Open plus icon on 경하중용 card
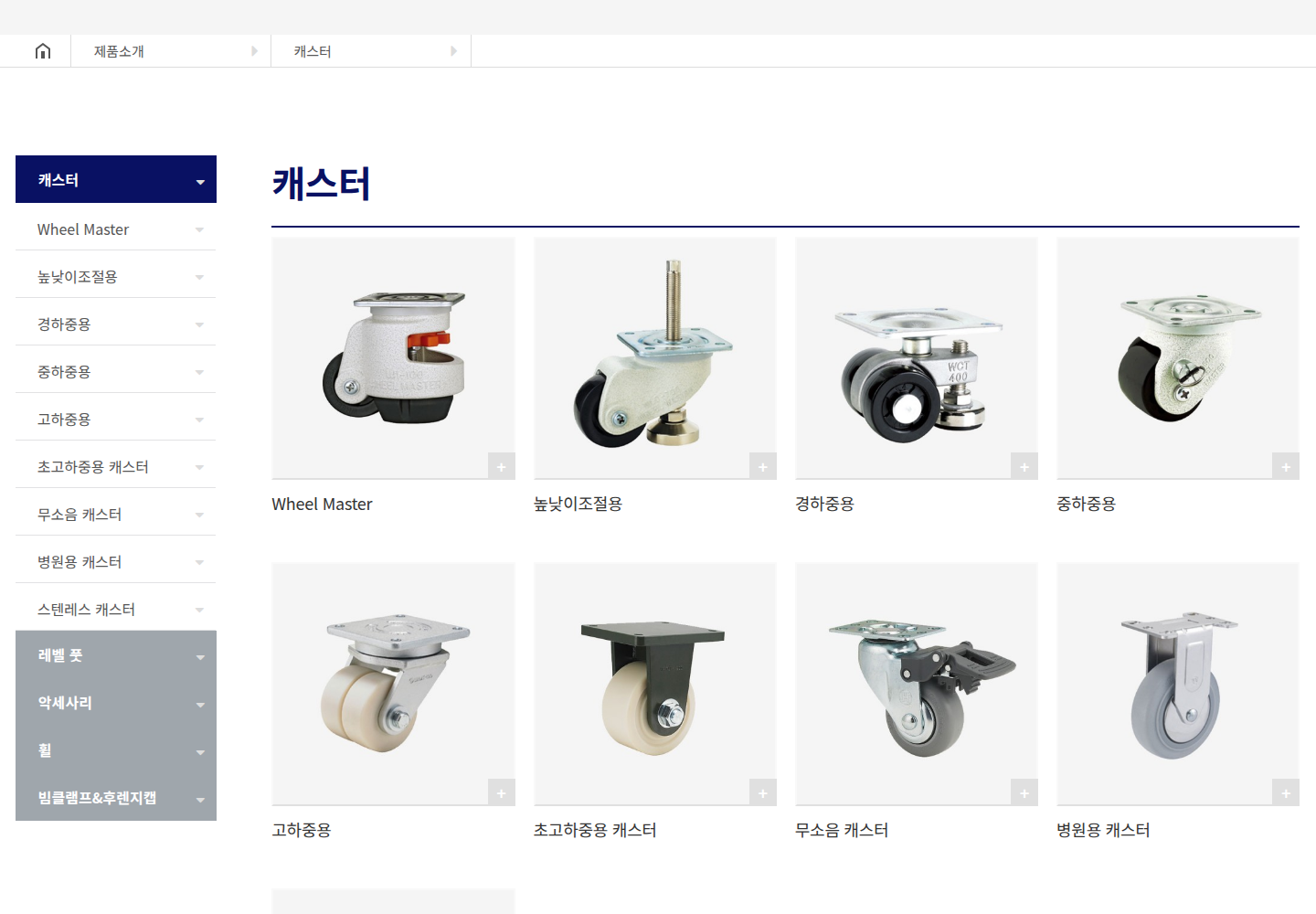 coord(1024,466)
